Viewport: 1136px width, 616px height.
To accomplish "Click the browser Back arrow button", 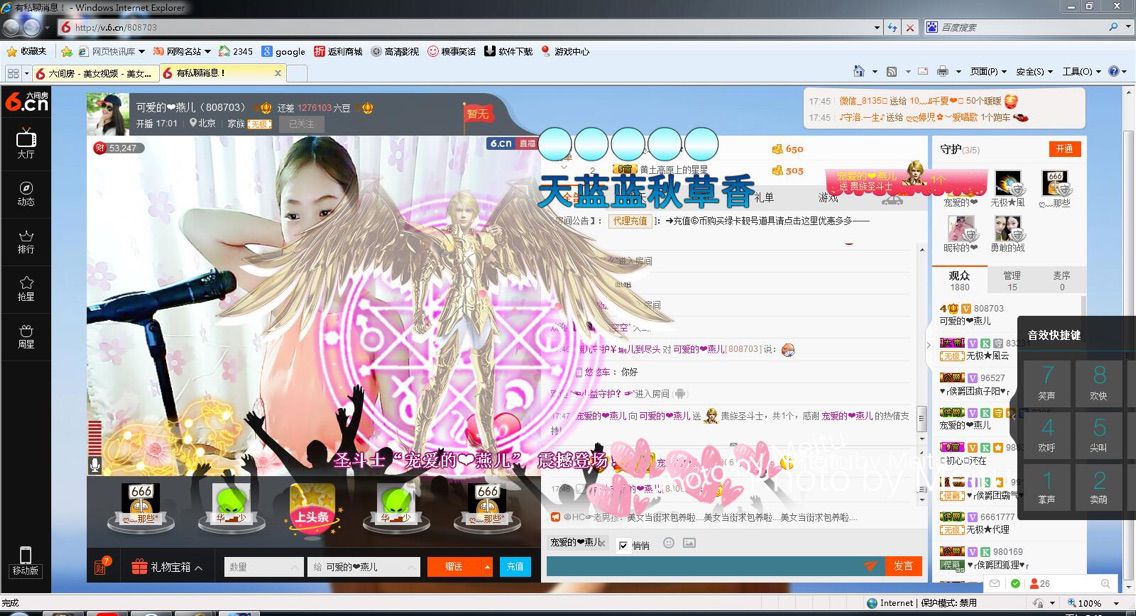I will pyautogui.click(x=12, y=28).
